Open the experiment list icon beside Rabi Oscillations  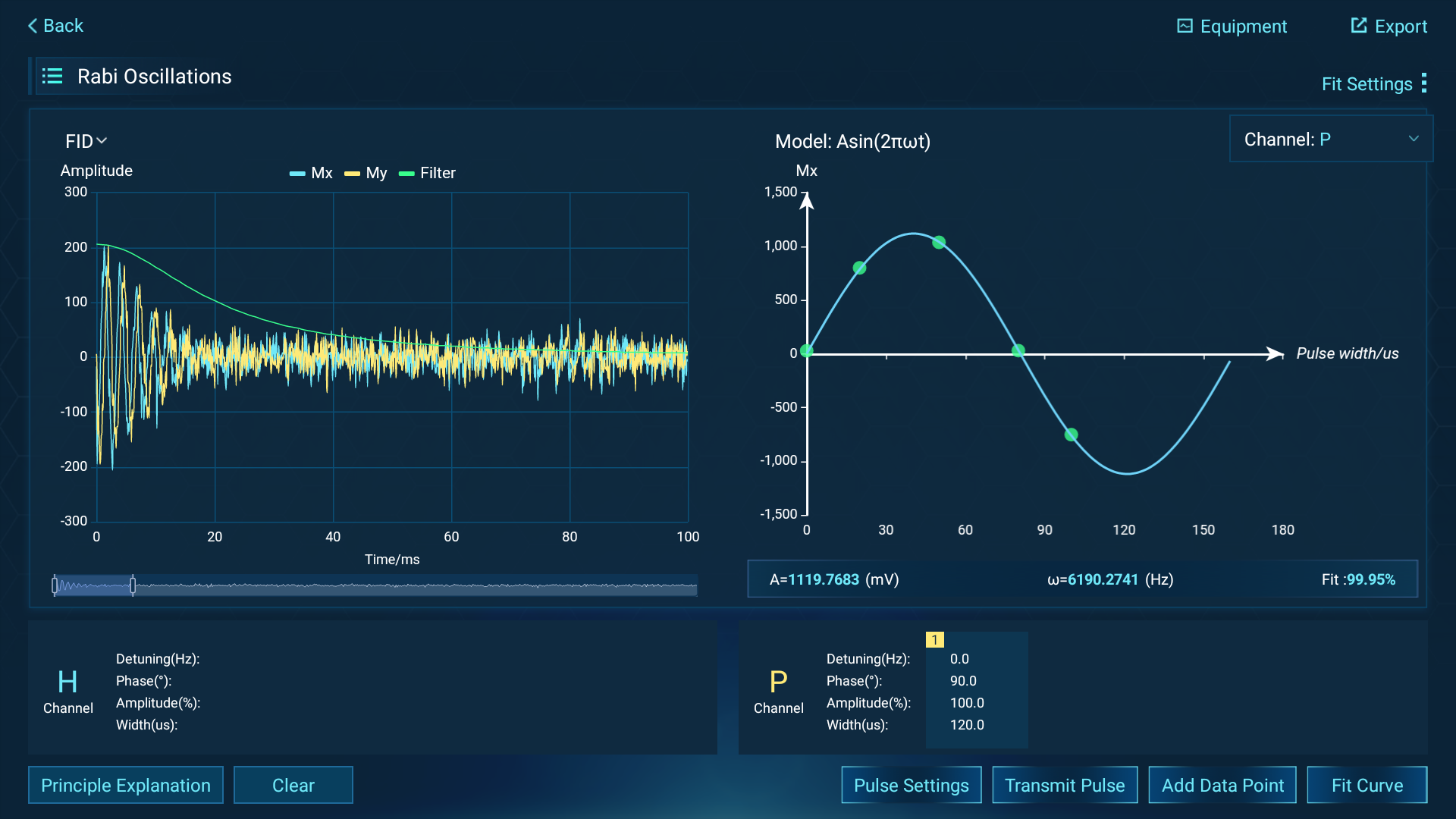(x=52, y=76)
